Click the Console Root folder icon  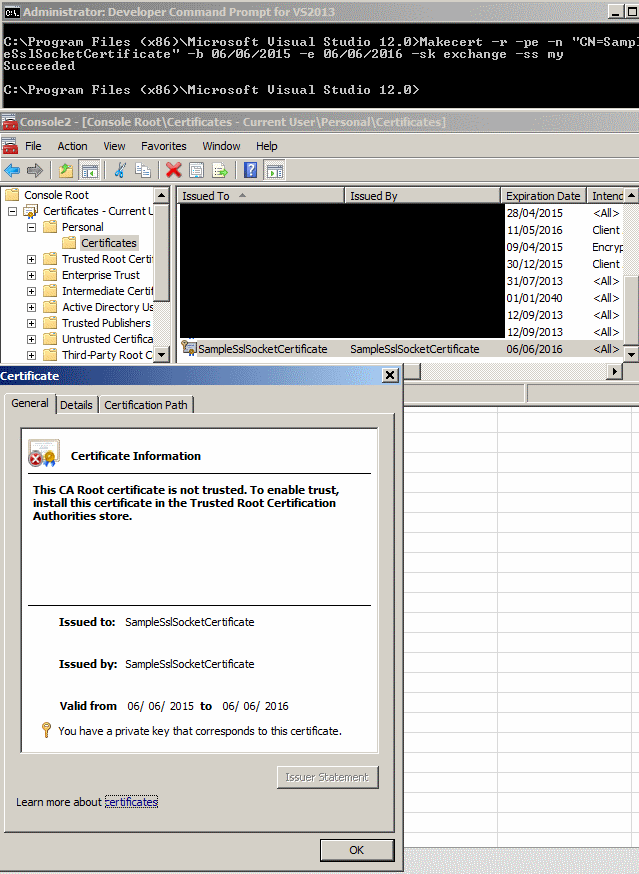tap(12, 195)
